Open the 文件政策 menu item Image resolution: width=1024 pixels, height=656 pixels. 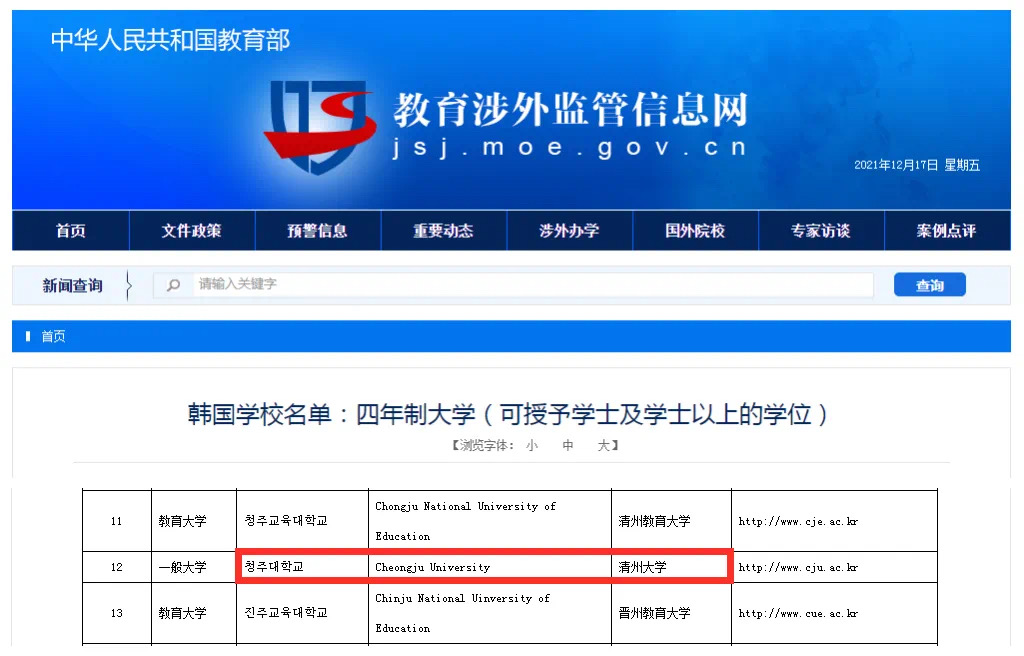tap(192, 231)
